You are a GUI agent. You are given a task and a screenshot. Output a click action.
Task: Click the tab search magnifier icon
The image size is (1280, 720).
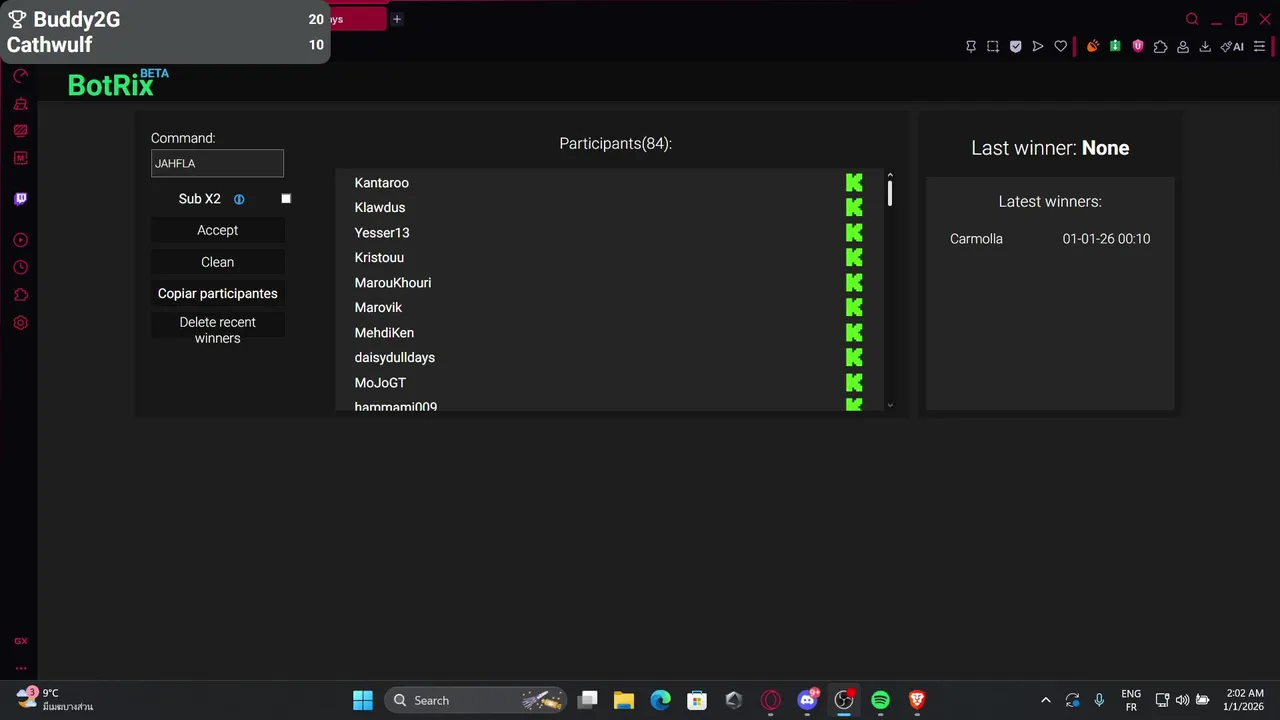pos(1192,19)
